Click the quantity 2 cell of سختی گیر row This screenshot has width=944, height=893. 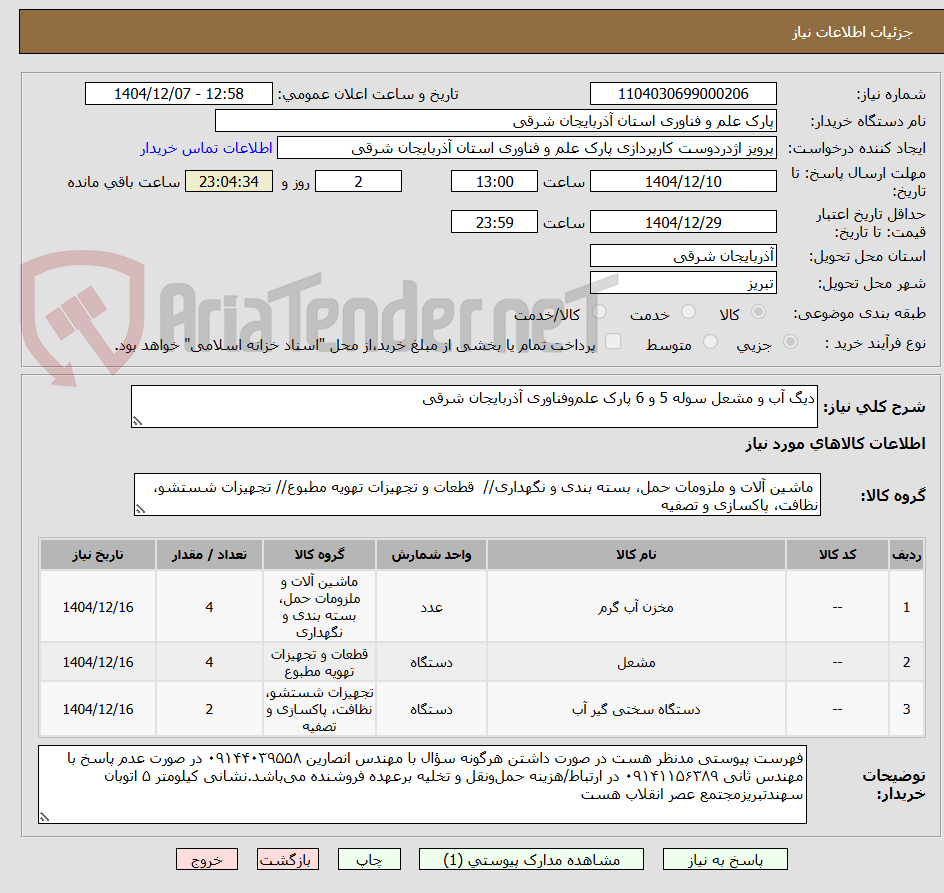(x=210, y=709)
